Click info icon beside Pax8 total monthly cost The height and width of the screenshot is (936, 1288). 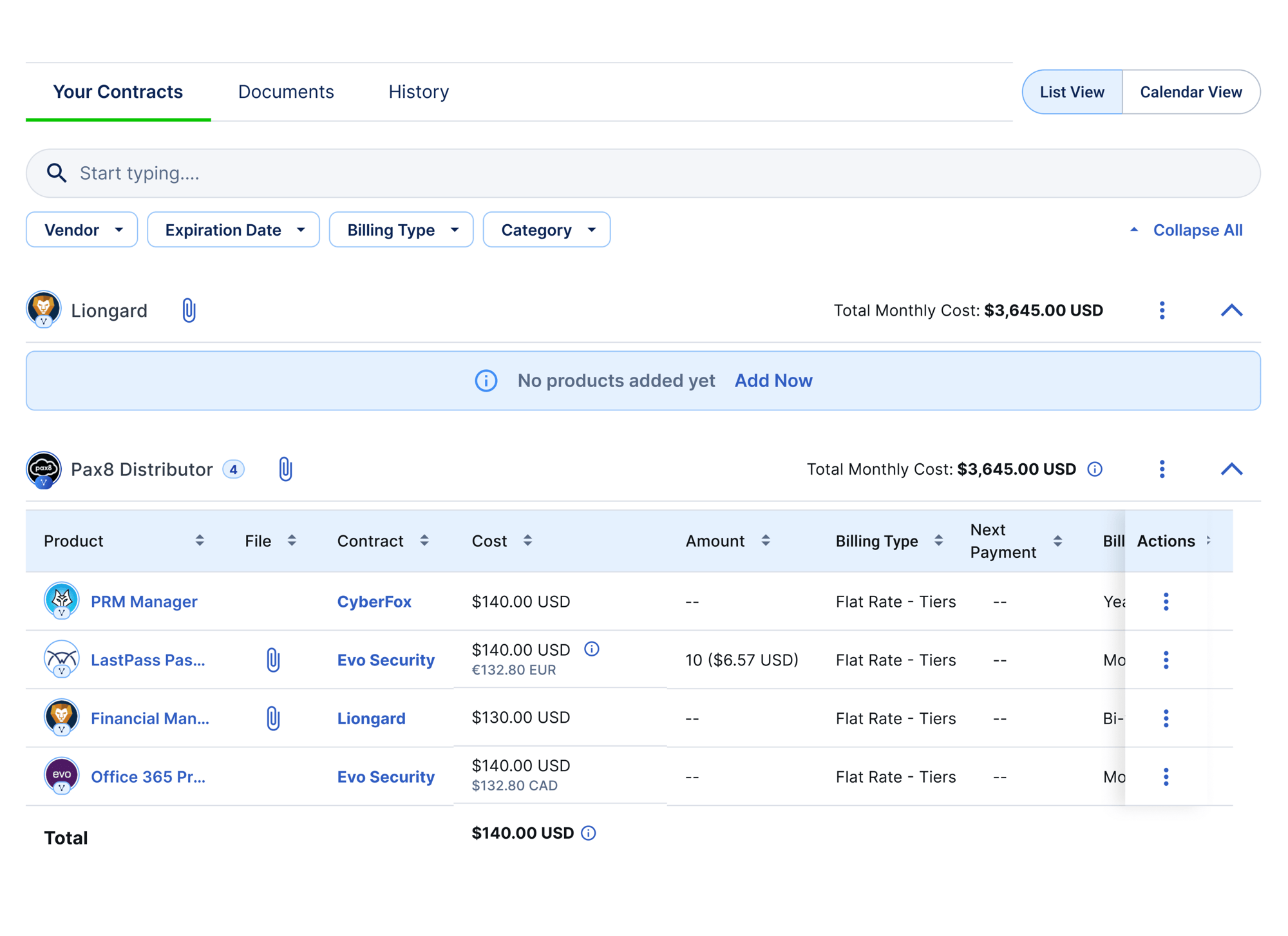[1095, 469]
